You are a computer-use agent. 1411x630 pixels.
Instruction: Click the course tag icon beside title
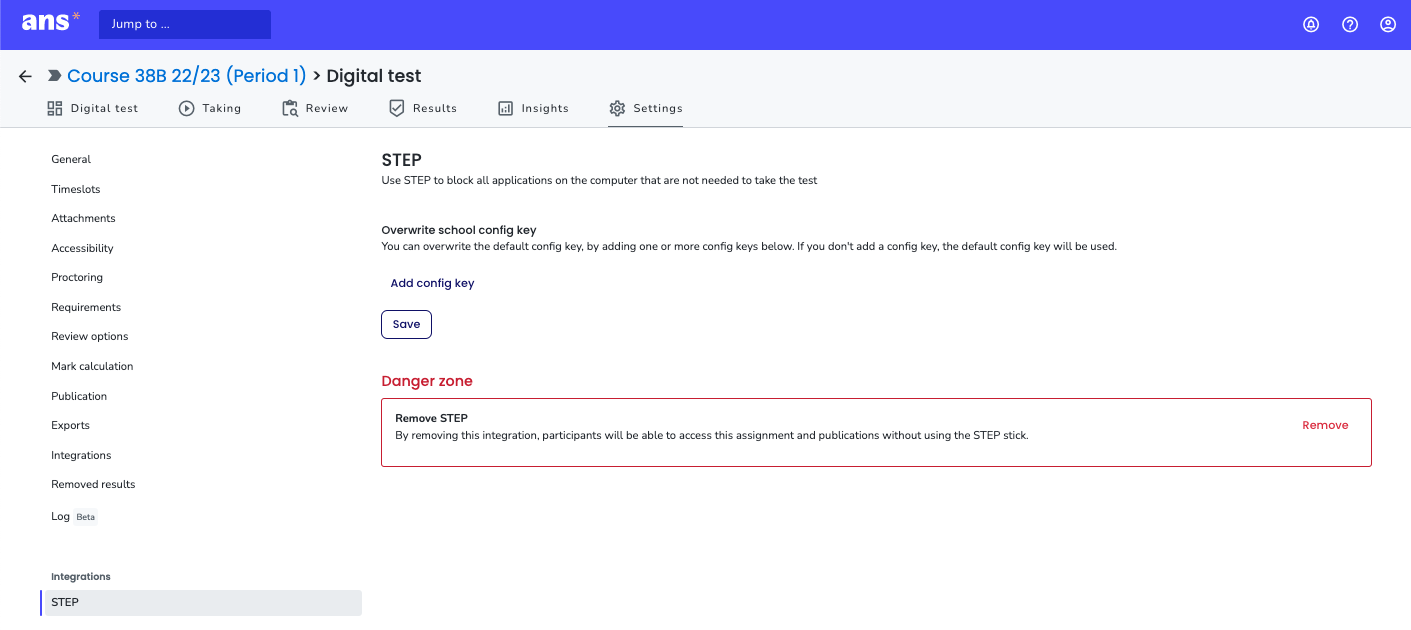(54, 76)
